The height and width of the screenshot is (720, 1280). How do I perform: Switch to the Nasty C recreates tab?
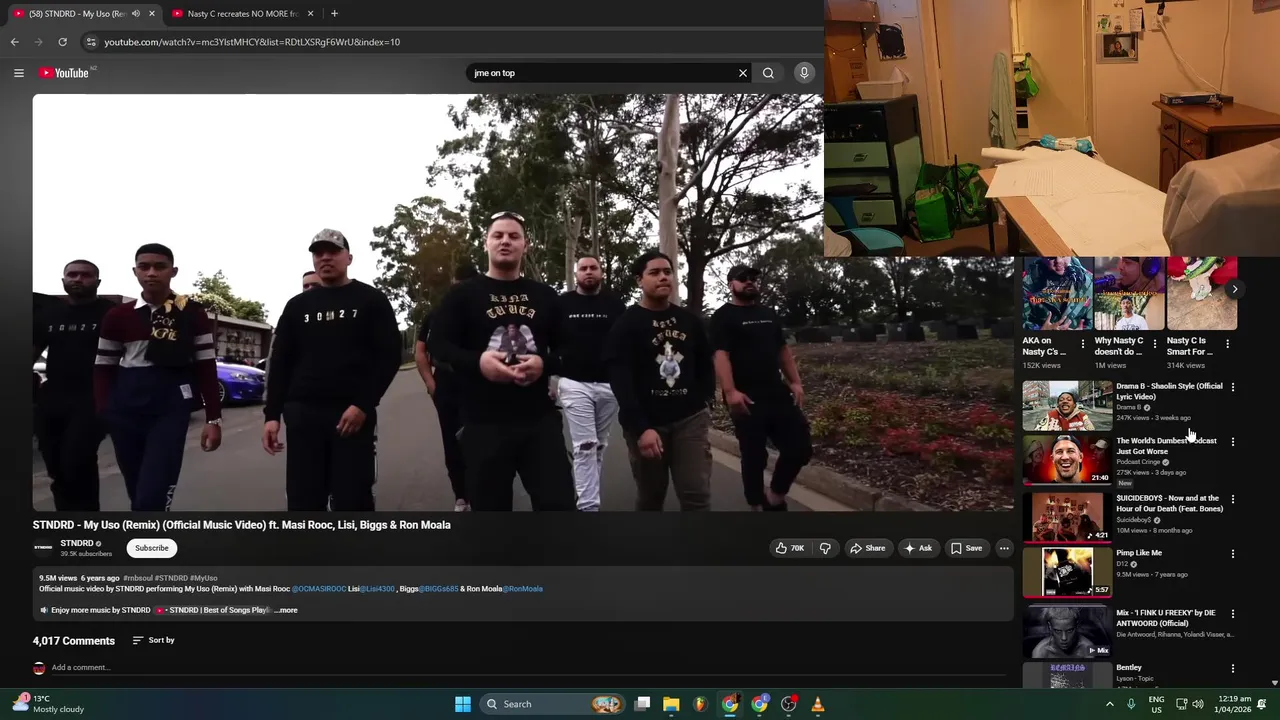click(243, 14)
